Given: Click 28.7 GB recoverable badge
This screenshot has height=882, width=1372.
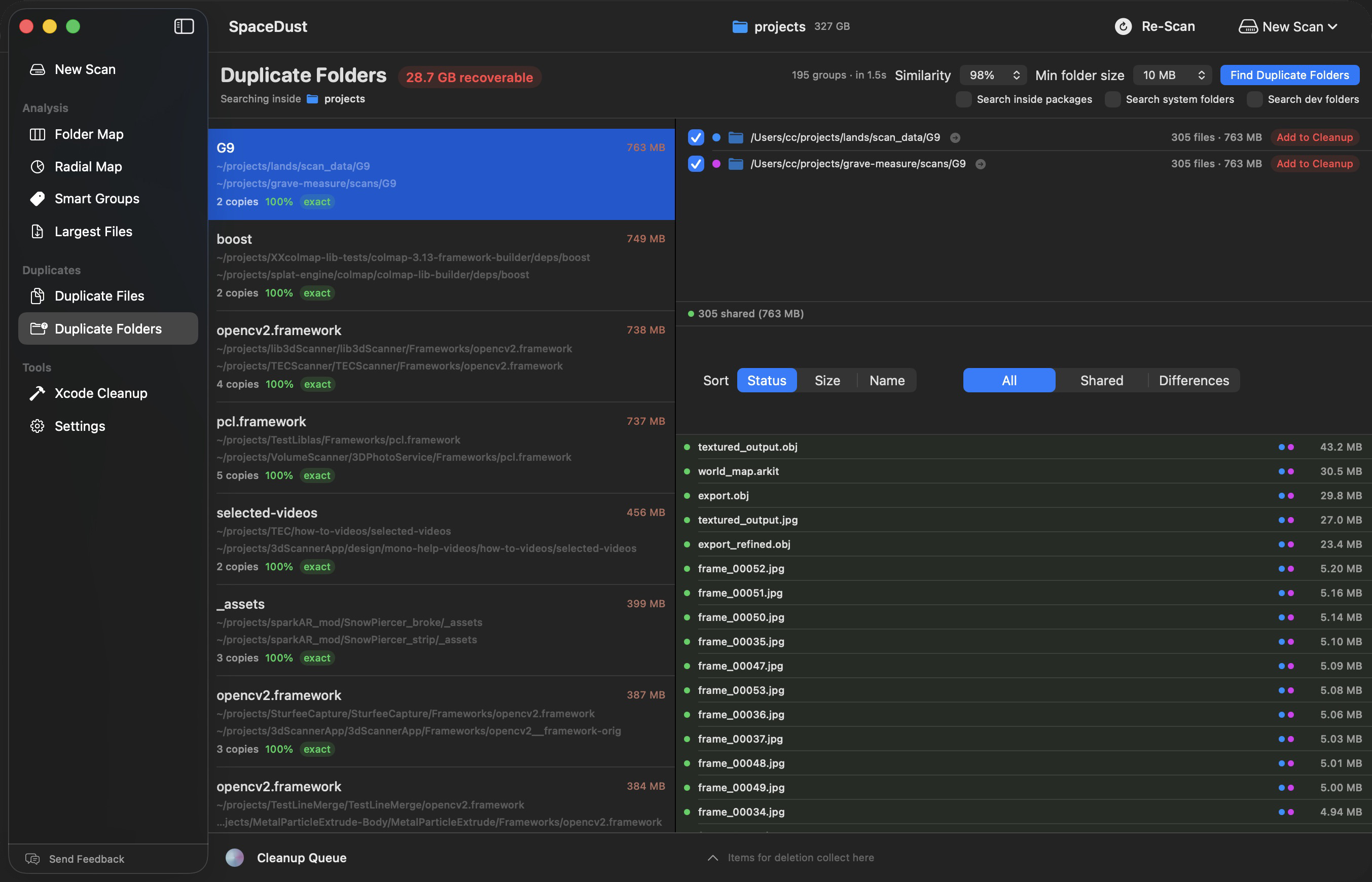Looking at the screenshot, I should pyautogui.click(x=469, y=78).
